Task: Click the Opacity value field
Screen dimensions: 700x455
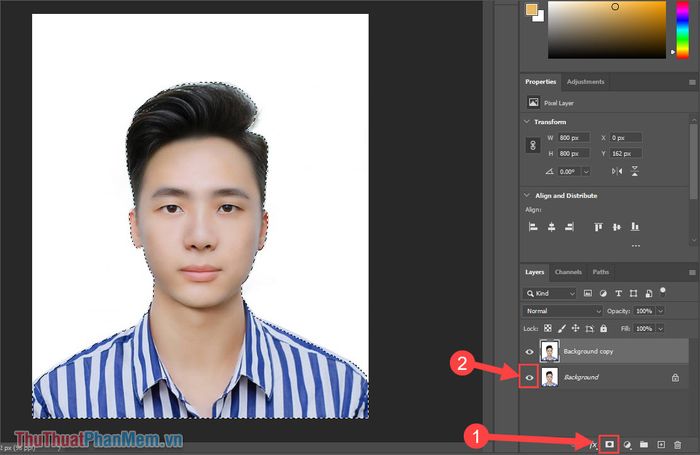Action: (644, 311)
